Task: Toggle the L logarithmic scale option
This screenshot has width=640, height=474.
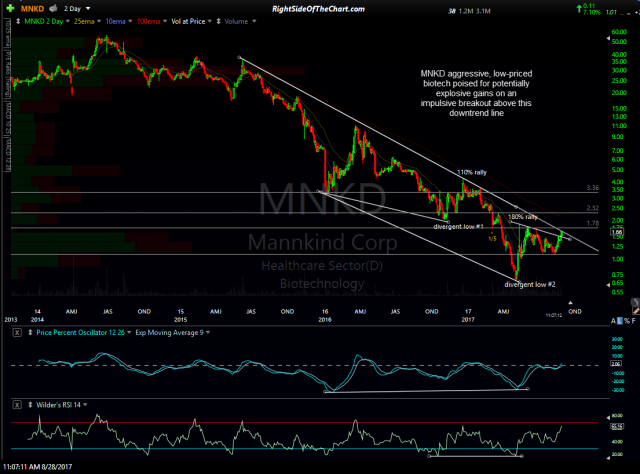Action: click(620, 321)
